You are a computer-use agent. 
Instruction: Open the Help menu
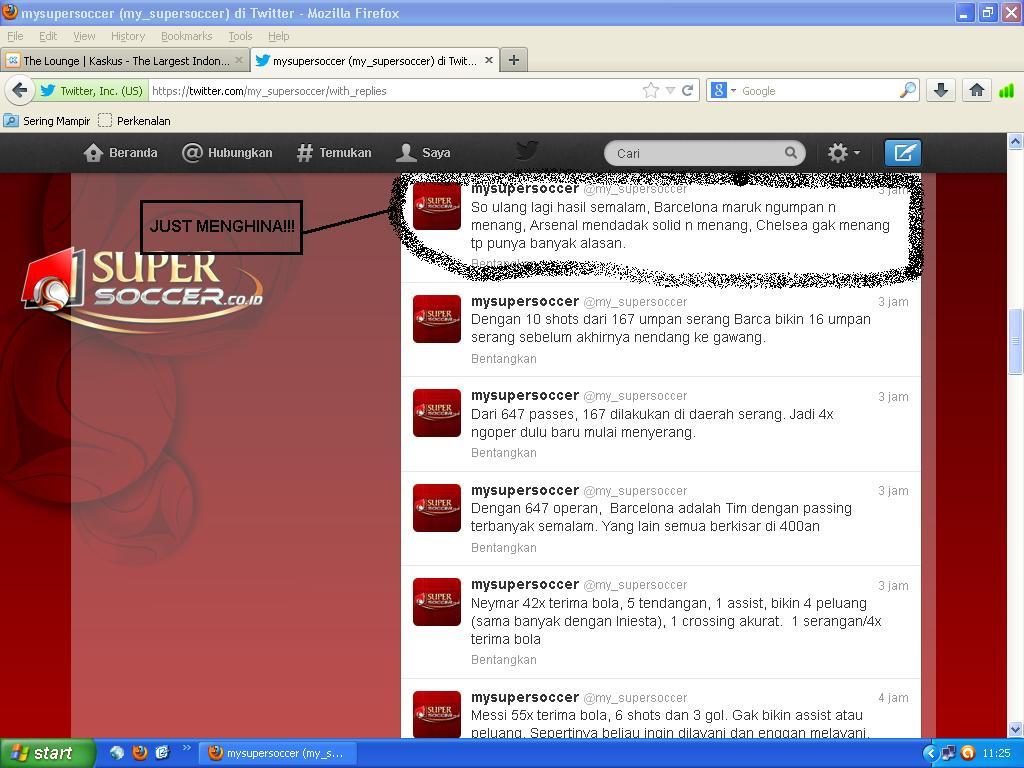point(278,36)
